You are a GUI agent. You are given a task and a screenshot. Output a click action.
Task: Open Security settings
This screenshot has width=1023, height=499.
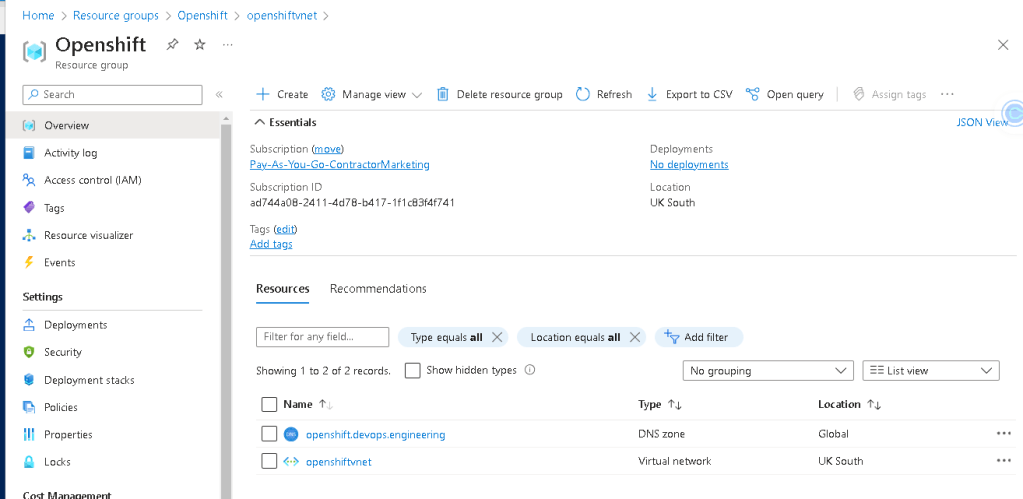coord(63,352)
